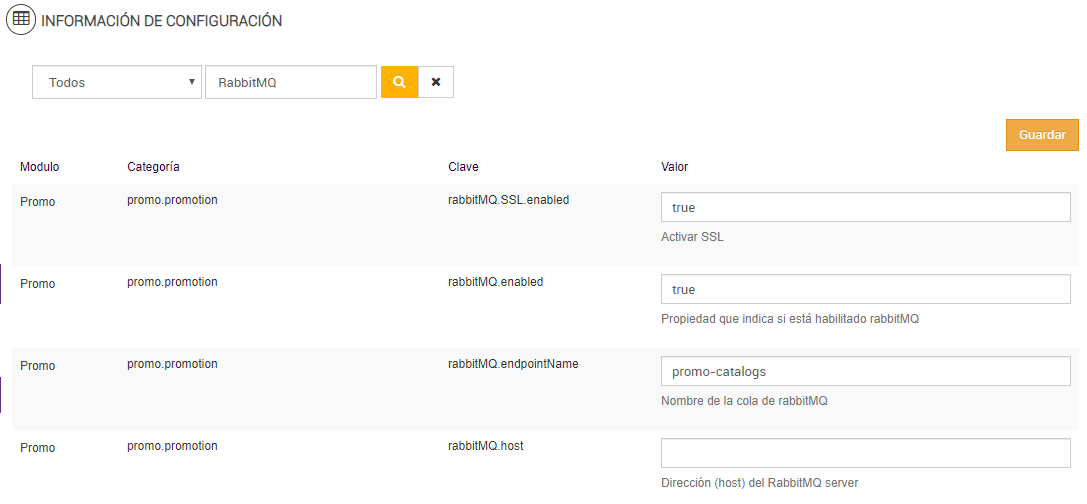Click the rabbitMQ.SSL.enabled value field
Screen dimensions: 1087x504
(865, 207)
